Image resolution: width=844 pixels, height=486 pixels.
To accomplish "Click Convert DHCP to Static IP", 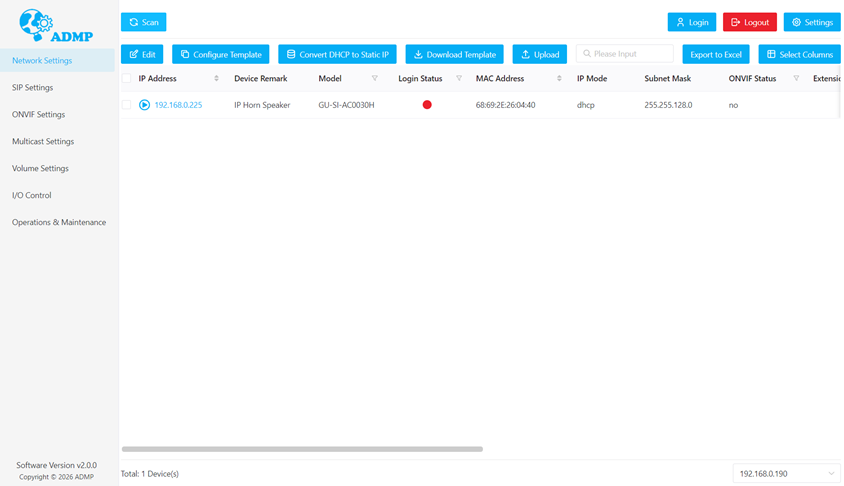I will click(337, 54).
